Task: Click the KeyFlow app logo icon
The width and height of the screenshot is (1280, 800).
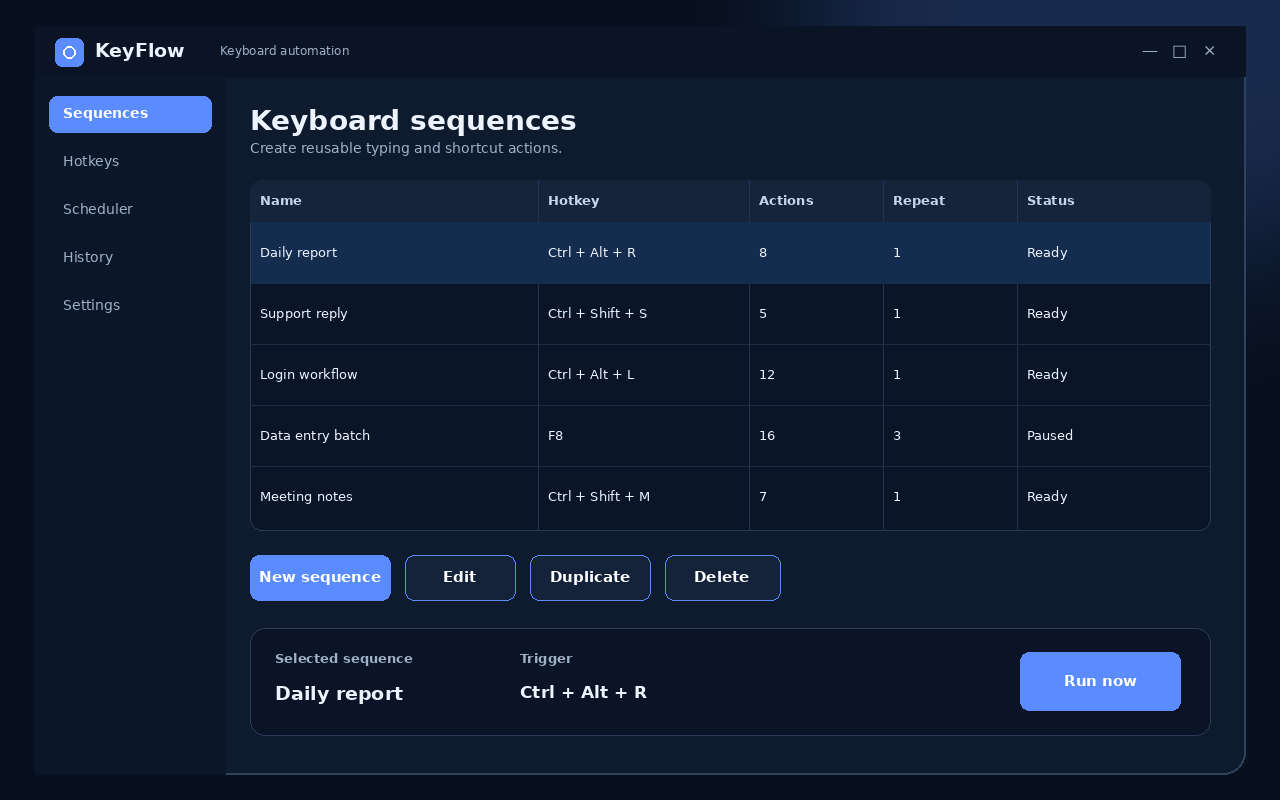Action: click(x=69, y=52)
